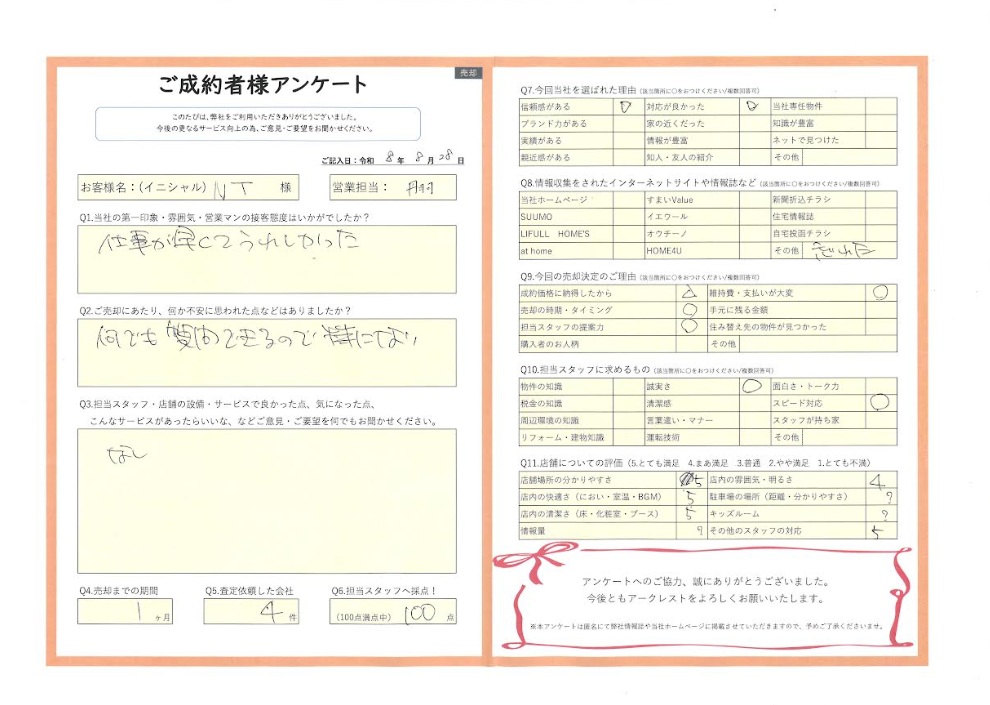
Task: Click the 自宅投函チラシ label
Action: coord(801,234)
